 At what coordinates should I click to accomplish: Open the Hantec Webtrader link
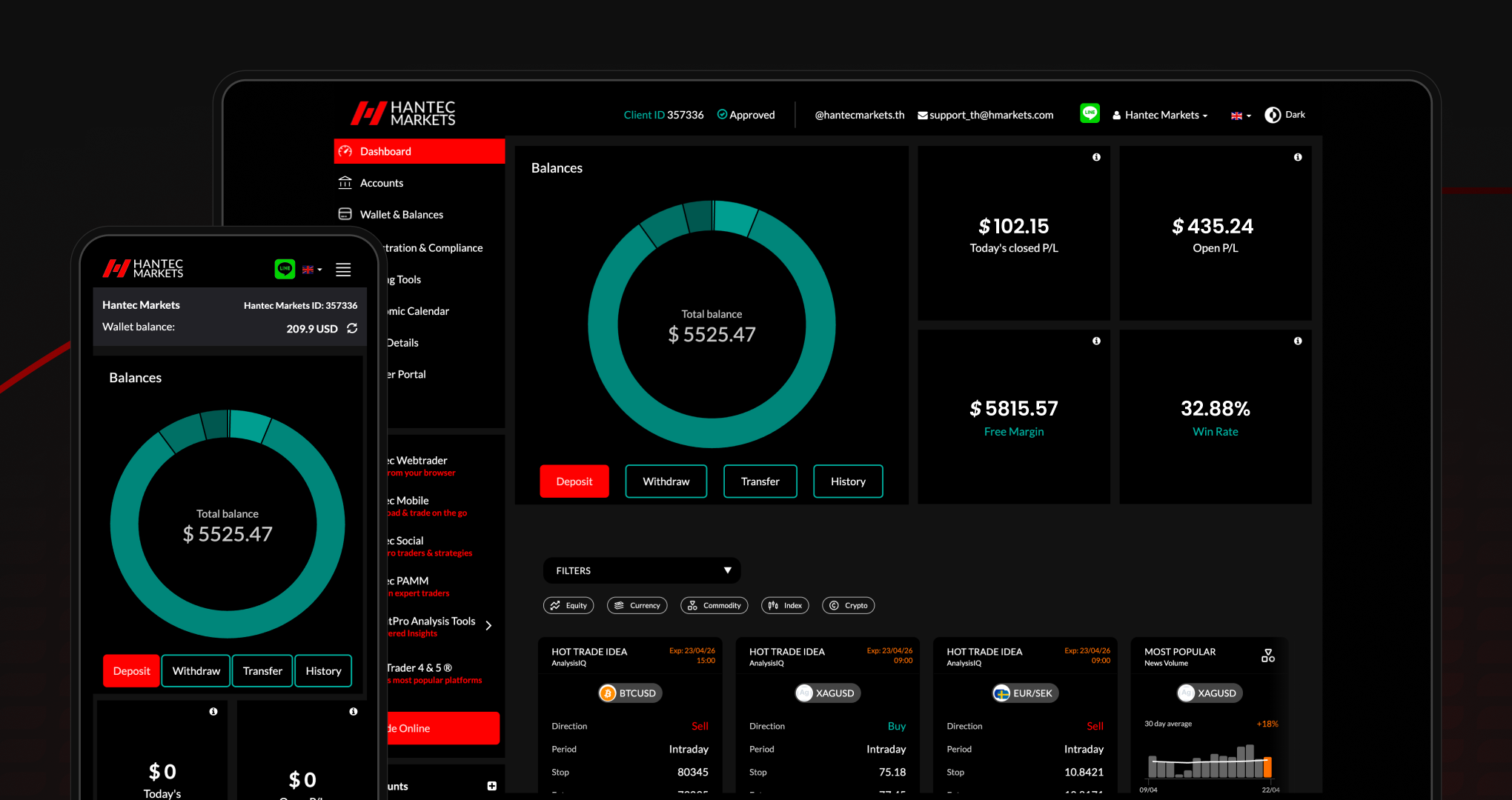pos(421,466)
